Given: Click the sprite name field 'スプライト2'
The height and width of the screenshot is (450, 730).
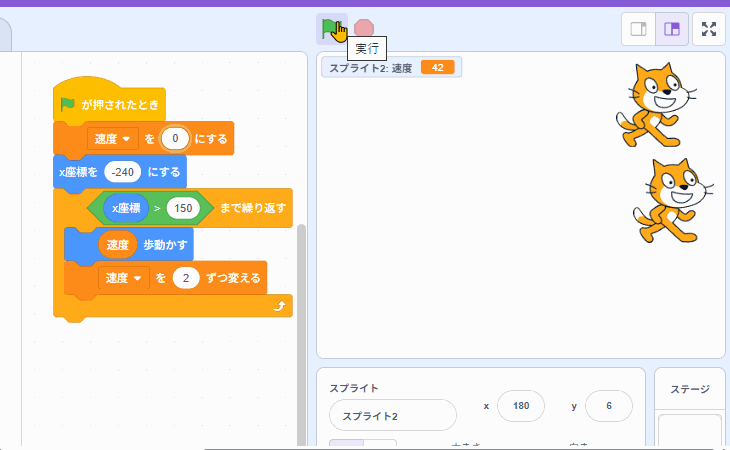Looking at the screenshot, I should pyautogui.click(x=393, y=416).
